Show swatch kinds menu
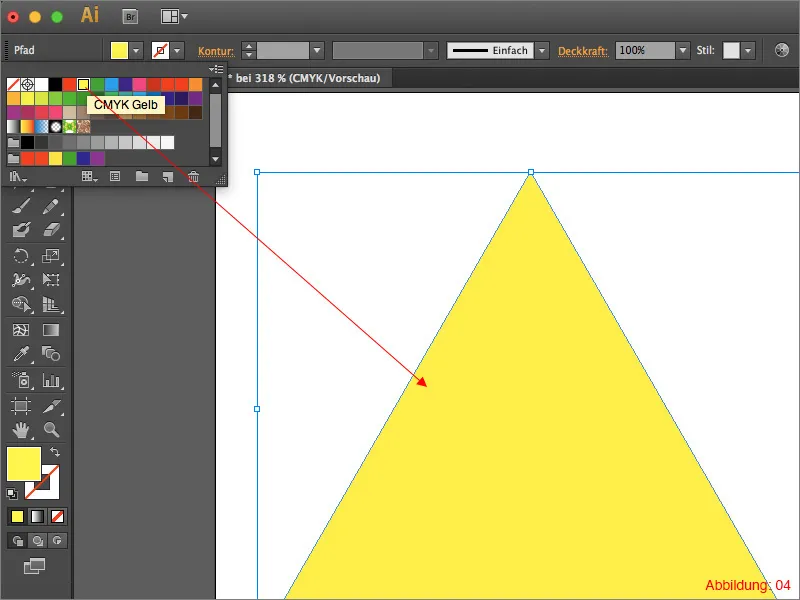 (89, 177)
